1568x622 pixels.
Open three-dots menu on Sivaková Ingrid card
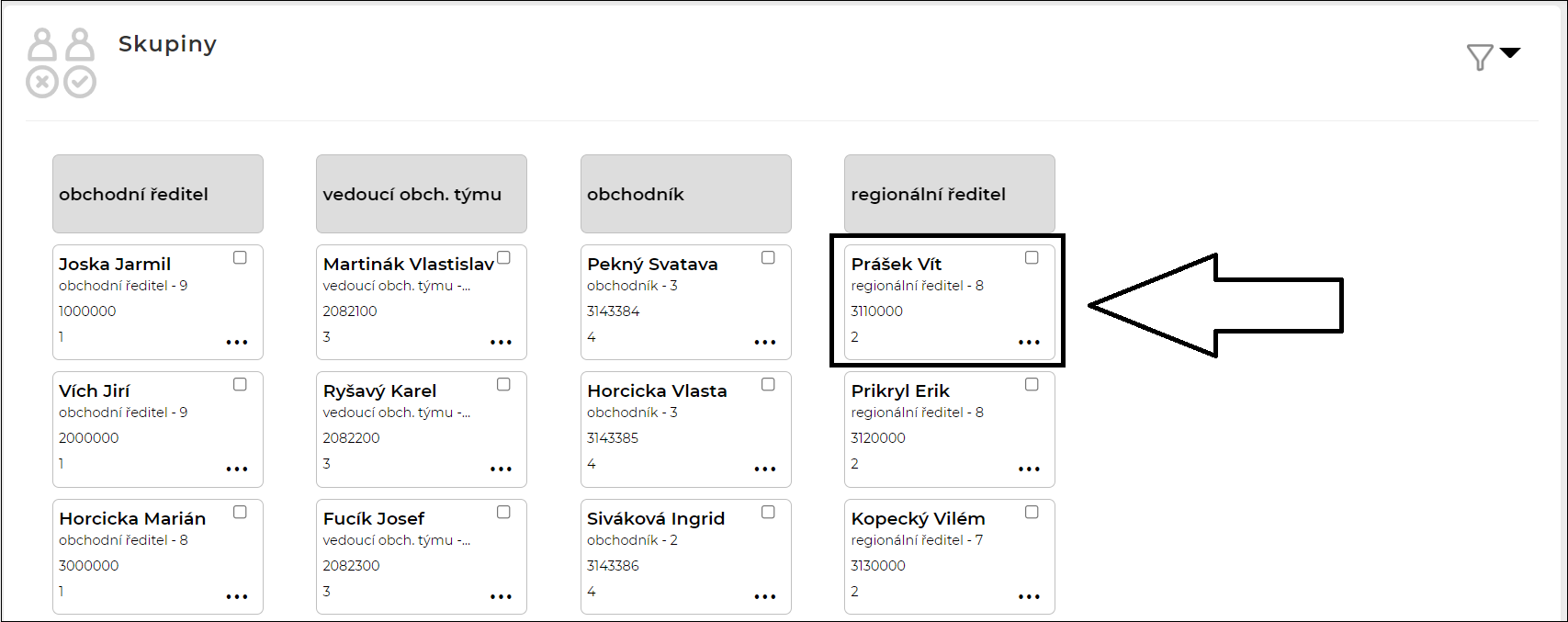(765, 597)
